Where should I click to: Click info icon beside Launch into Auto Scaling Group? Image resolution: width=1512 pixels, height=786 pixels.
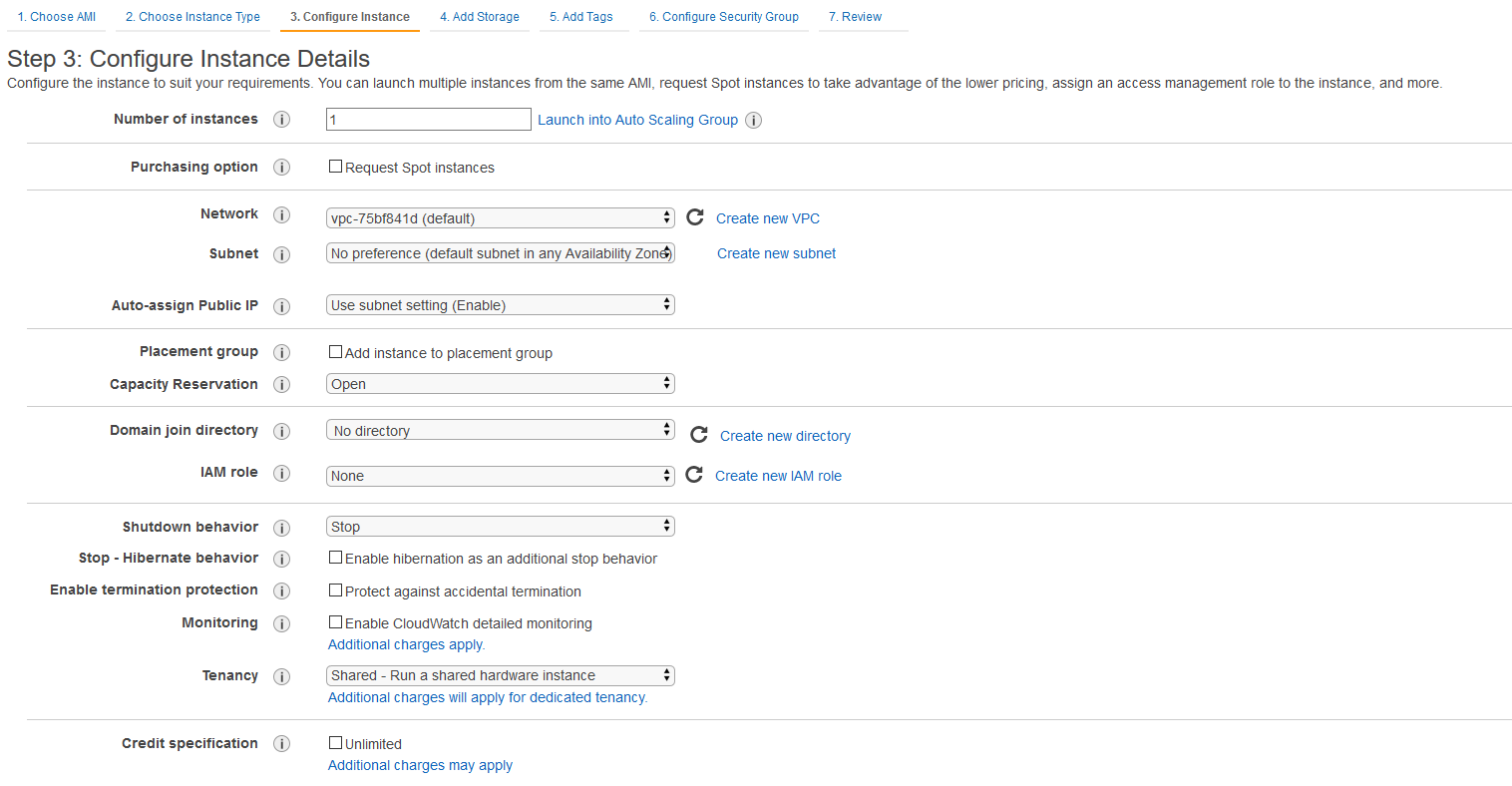pyautogui.click(x=754, y=121)
